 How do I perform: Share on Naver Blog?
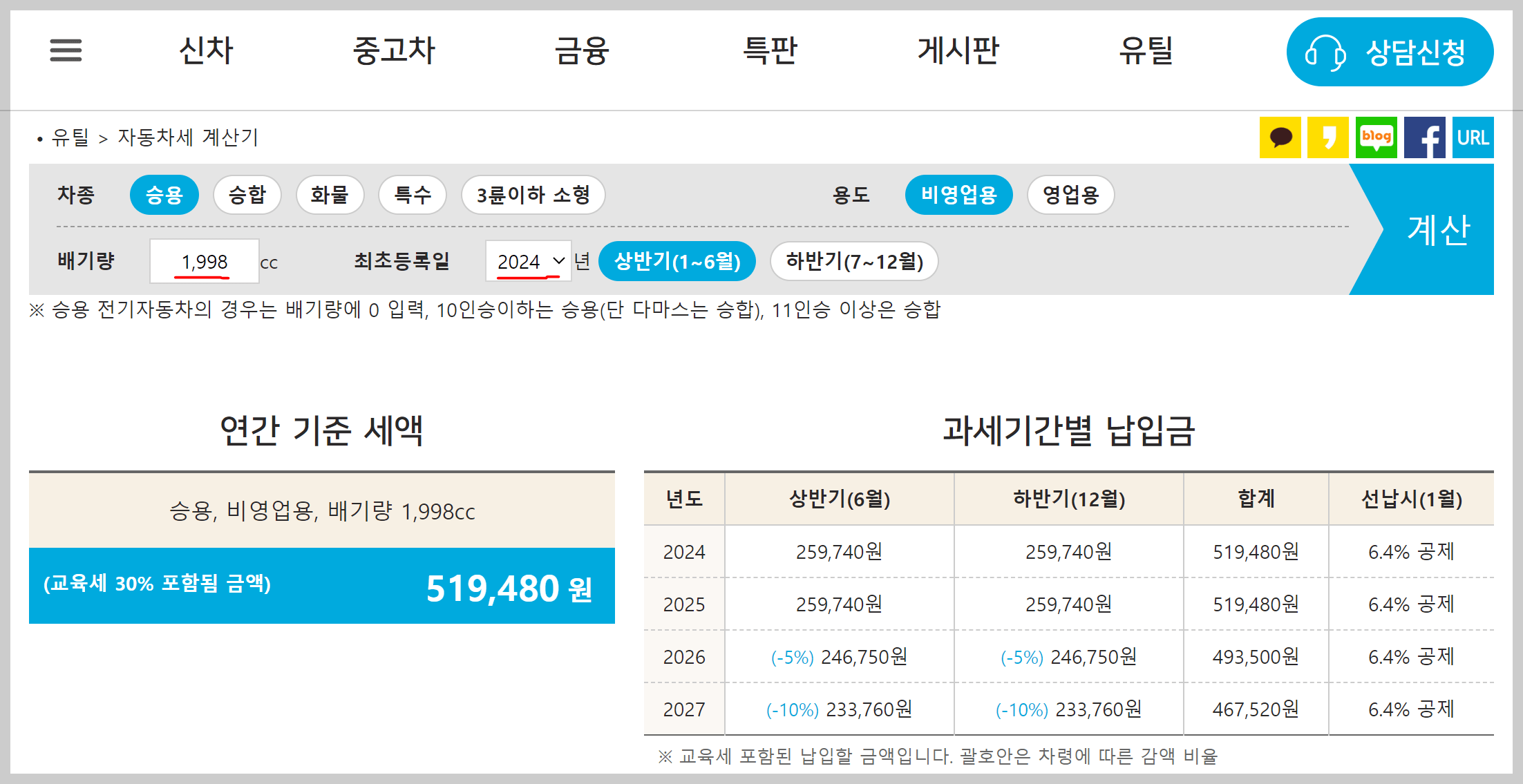tap(1377, 137)
